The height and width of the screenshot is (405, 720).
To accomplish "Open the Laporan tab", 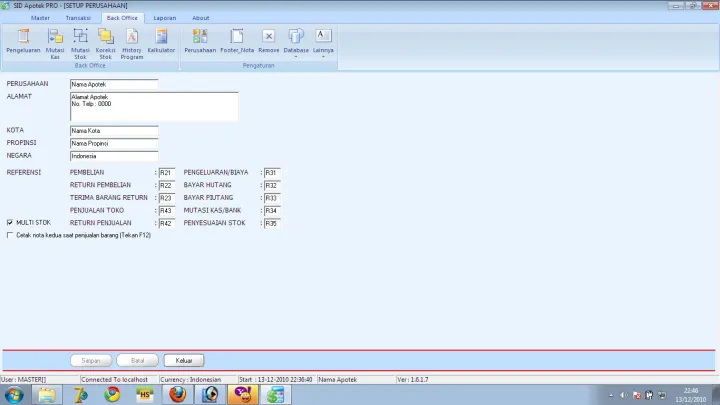I will coord(165,18).
